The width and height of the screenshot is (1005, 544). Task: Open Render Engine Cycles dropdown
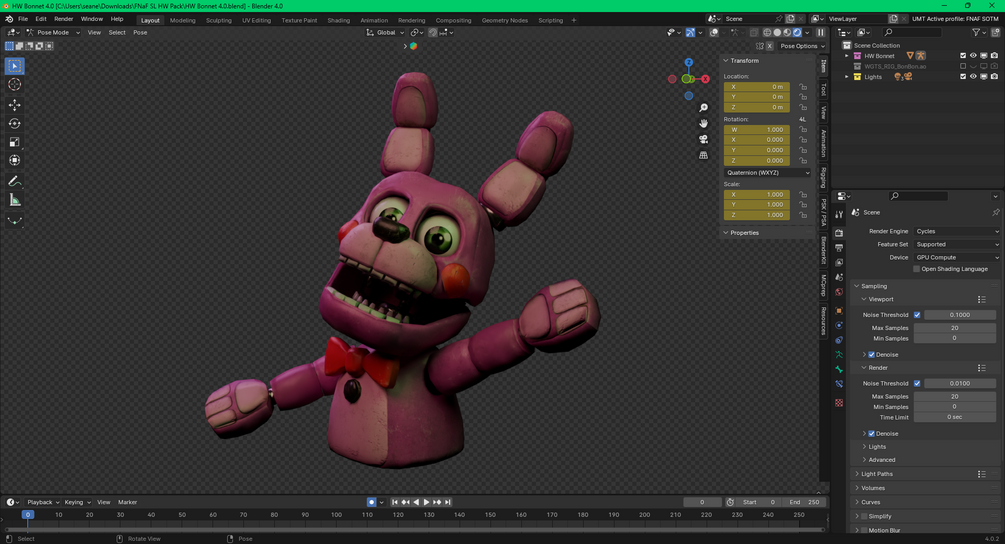957,231
